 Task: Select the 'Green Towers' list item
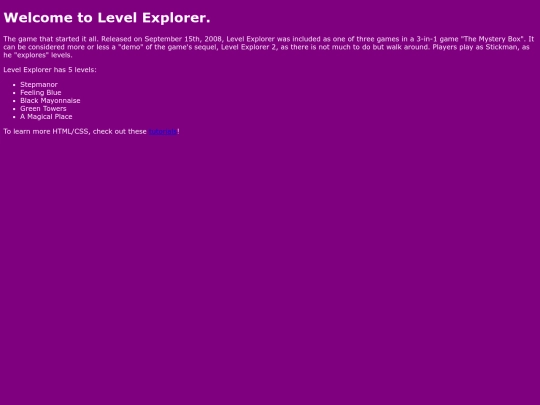pos(43,108)
